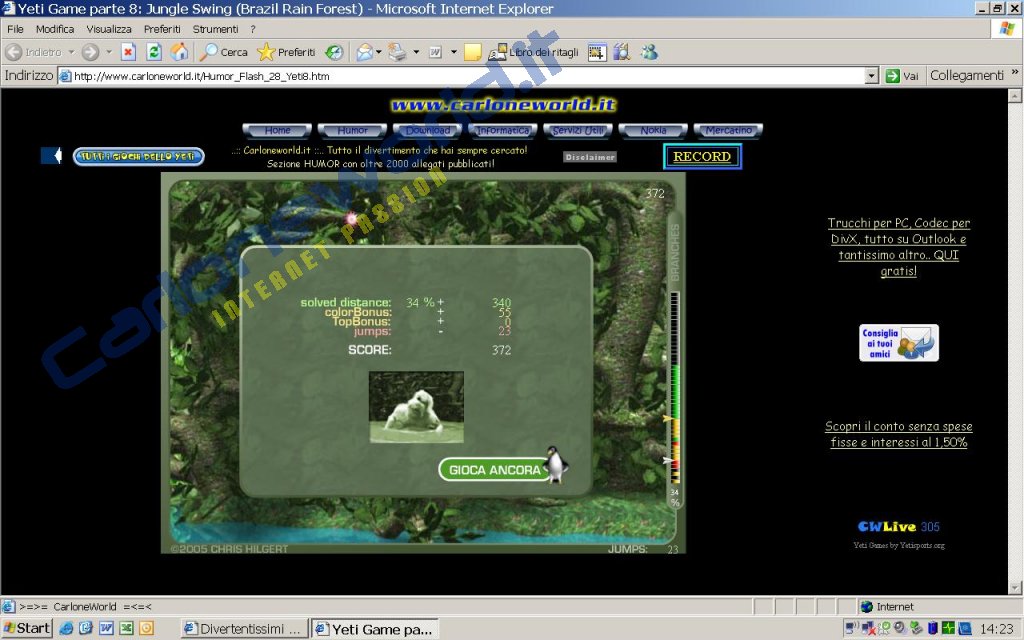Launch Word from quick launch bar
1024x640 pixels.
(106, 628)
